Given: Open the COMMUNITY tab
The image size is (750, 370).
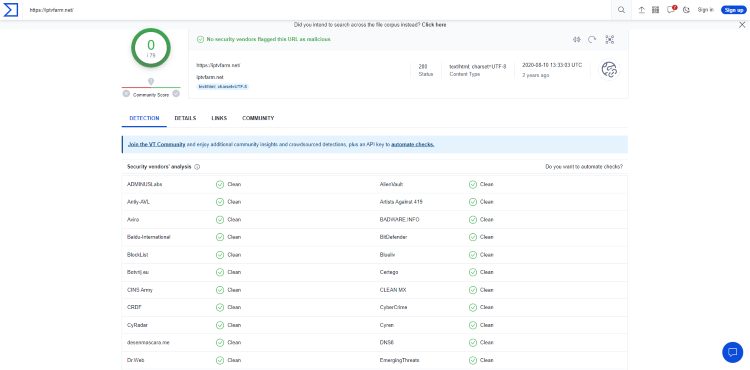Looking at the screenshot, I should (x=258, y=118).
